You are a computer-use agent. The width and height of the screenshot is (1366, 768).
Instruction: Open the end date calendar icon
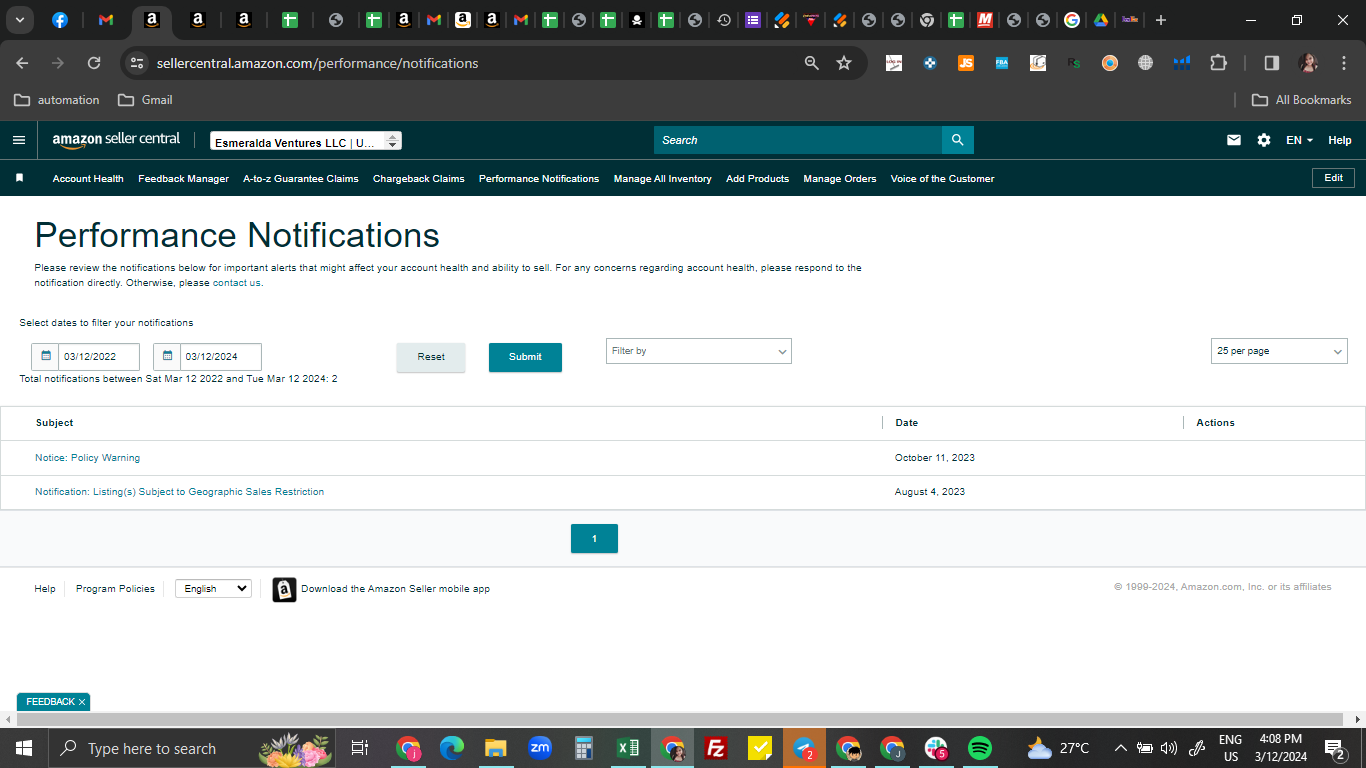point(167,356)
